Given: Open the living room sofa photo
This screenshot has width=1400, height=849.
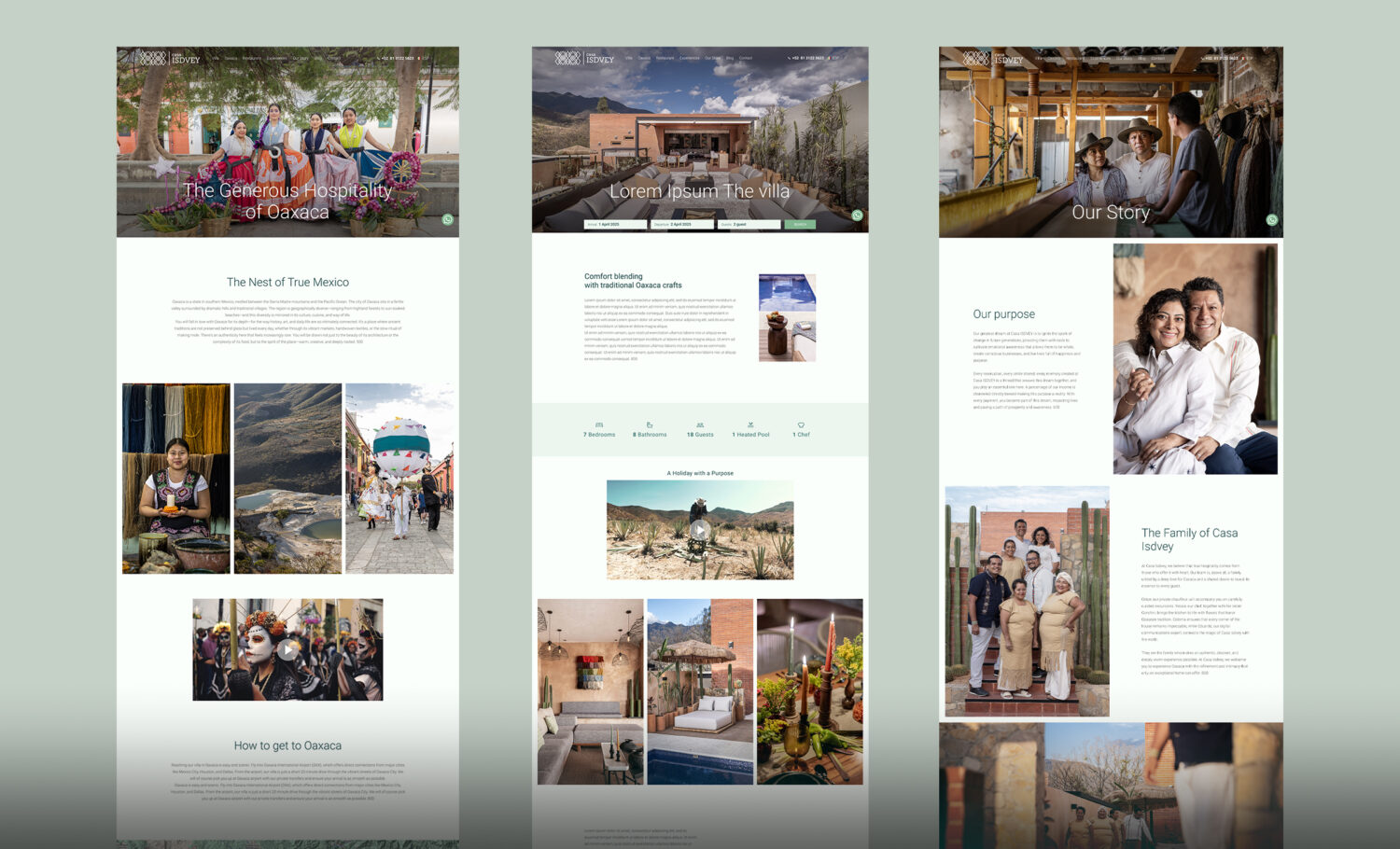Looking at the screenshot, I should point(591,691).
